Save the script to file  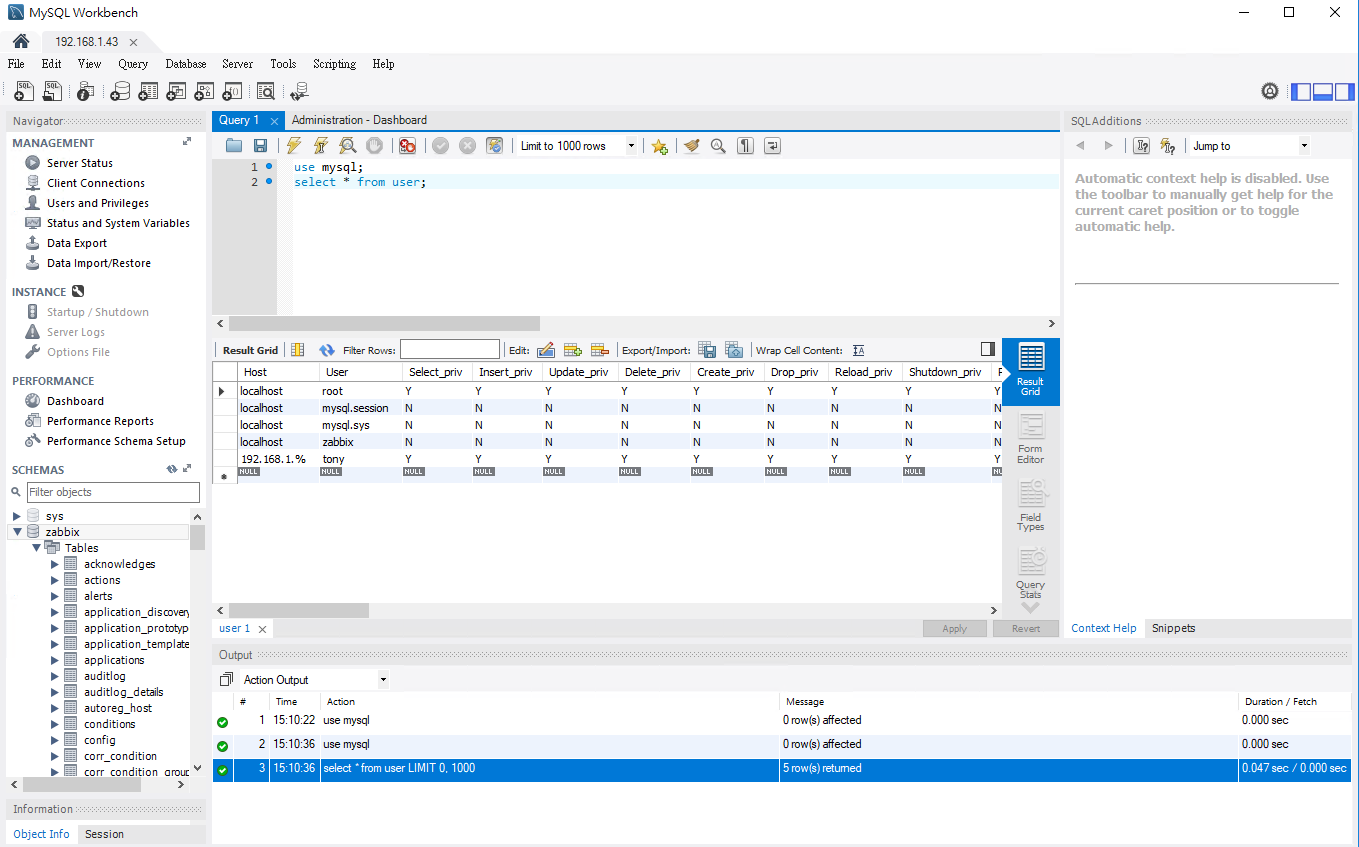[260, 146]
